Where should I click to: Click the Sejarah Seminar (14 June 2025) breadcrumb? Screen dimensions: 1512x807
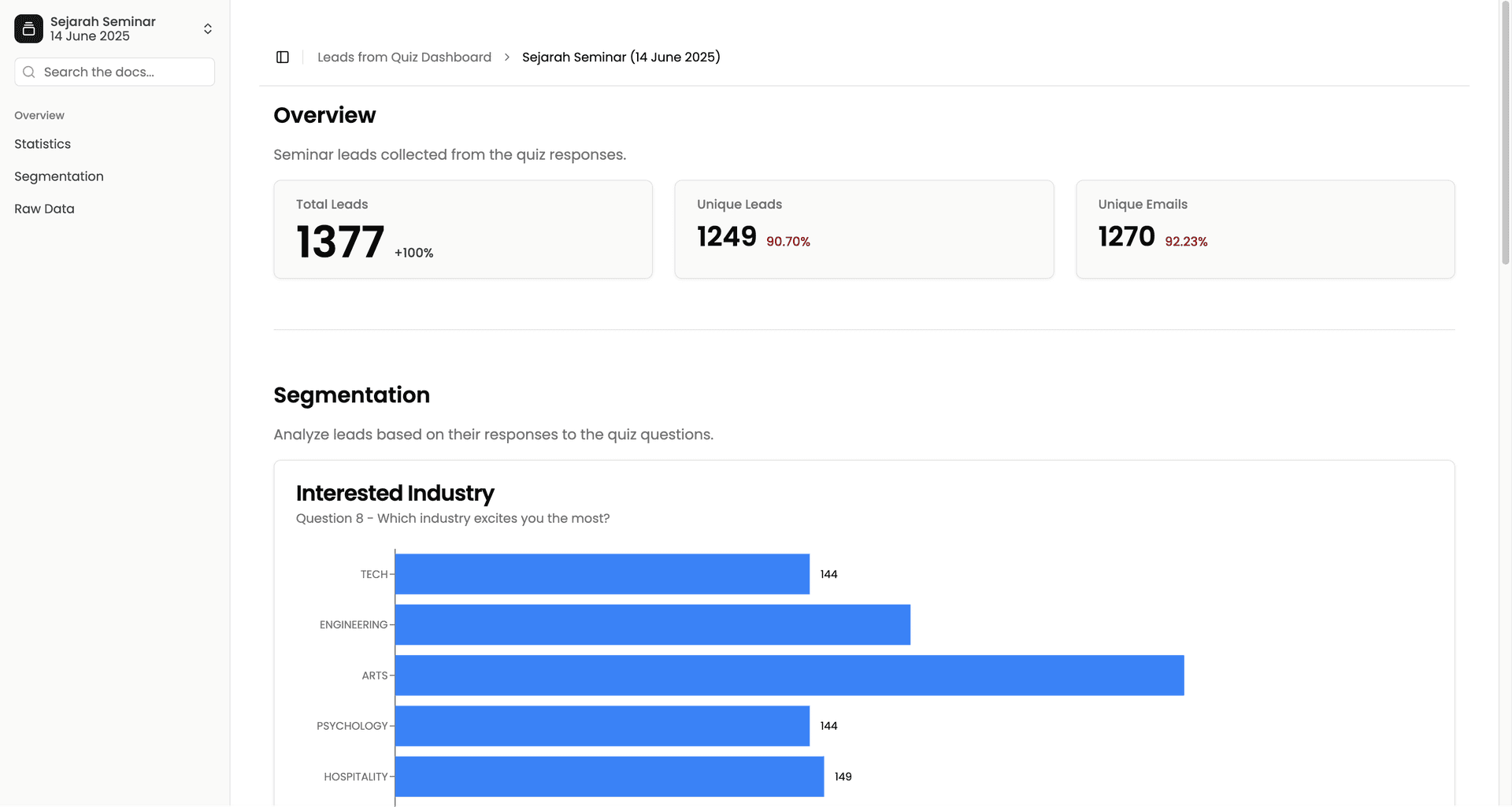(621, 57)
